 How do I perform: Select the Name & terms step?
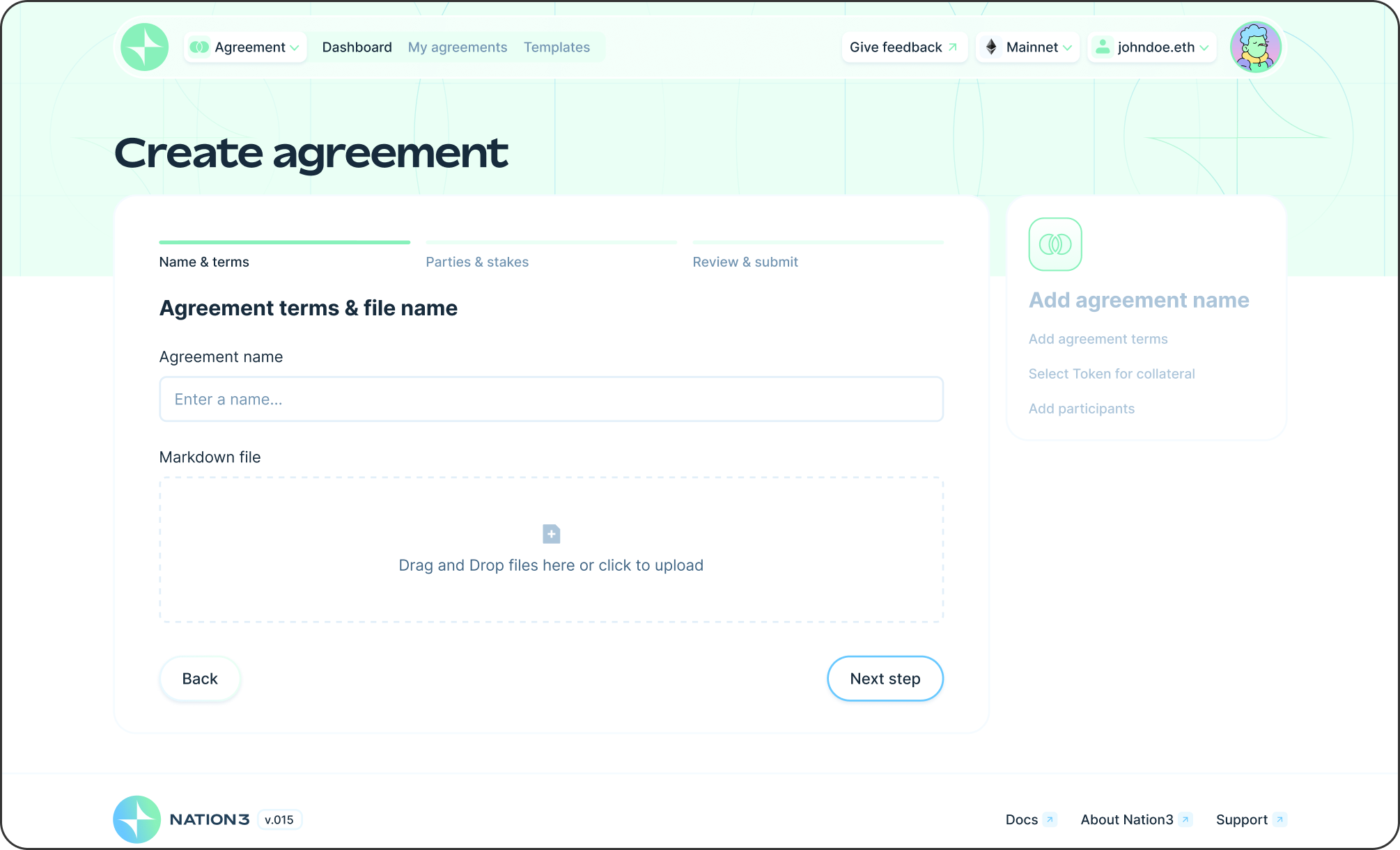[204, 262]
